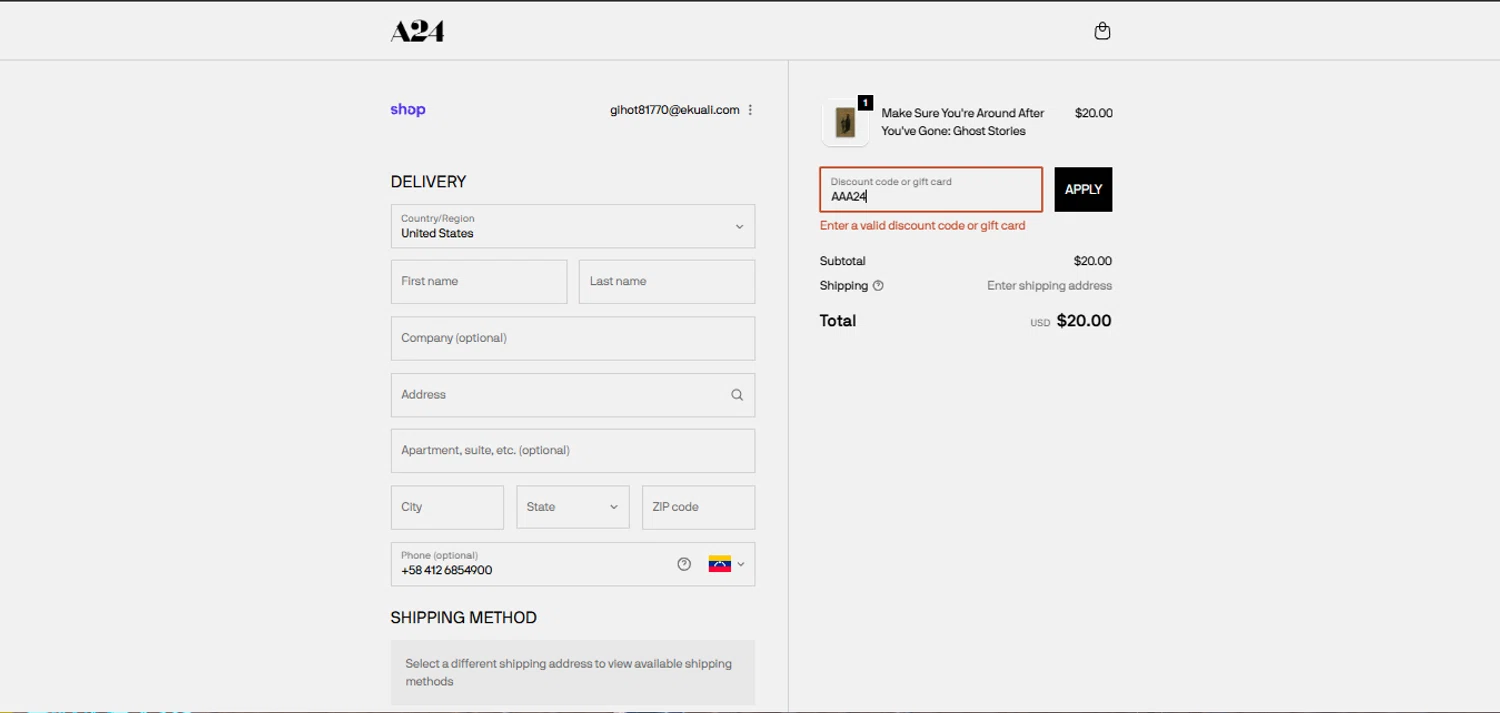Click the Ghost Stories product thumbnail

tap(846, 123)
